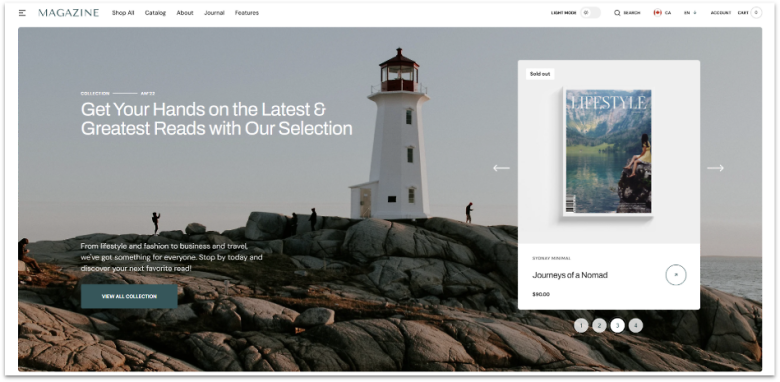Go to slide 4 pagination dot
Image resolution: width=780 pixels, height=382 pixels.
[635, 325]
